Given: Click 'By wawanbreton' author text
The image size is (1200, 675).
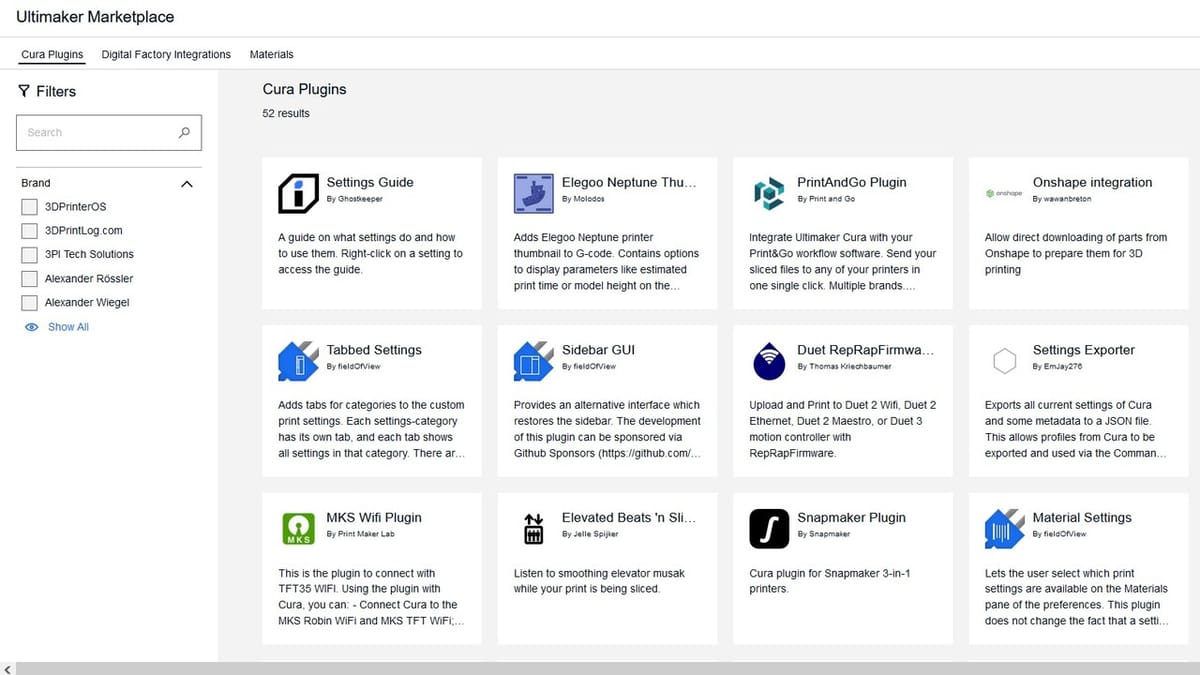Looking at the screenshot, I should point(1062,199).
